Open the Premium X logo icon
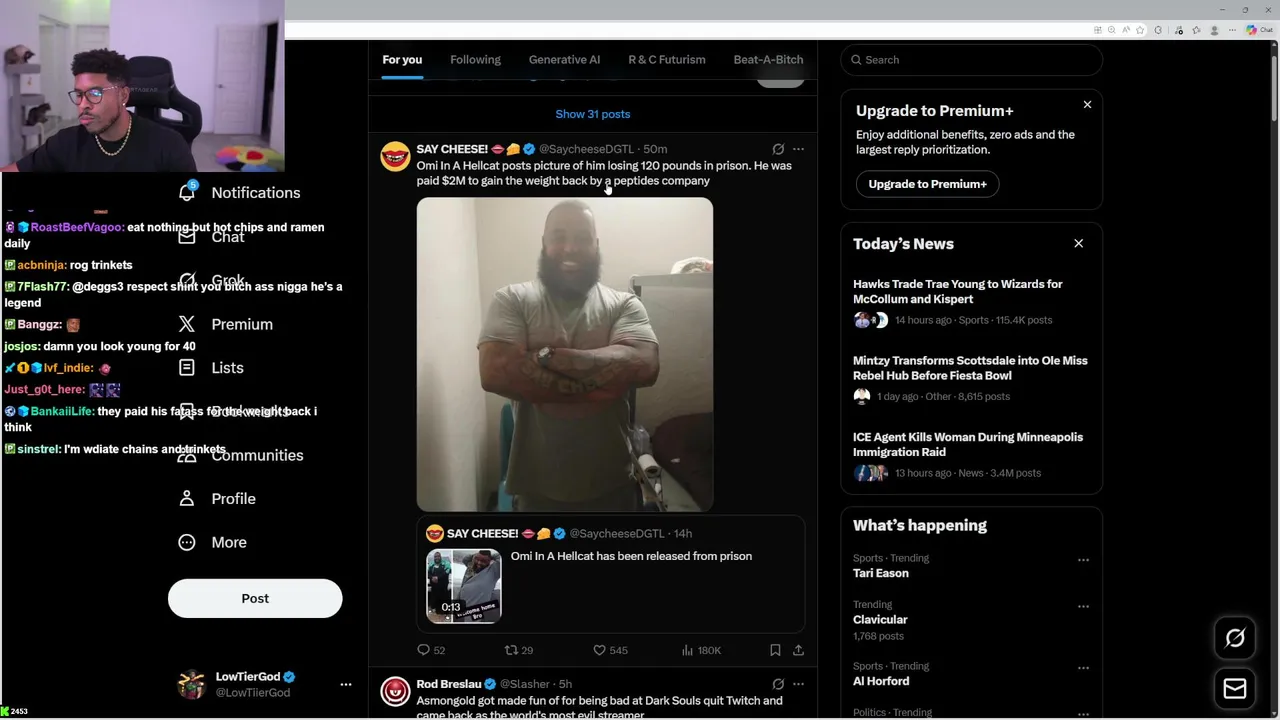Viewport: 1280px width, 720px height. coord(187,324)
